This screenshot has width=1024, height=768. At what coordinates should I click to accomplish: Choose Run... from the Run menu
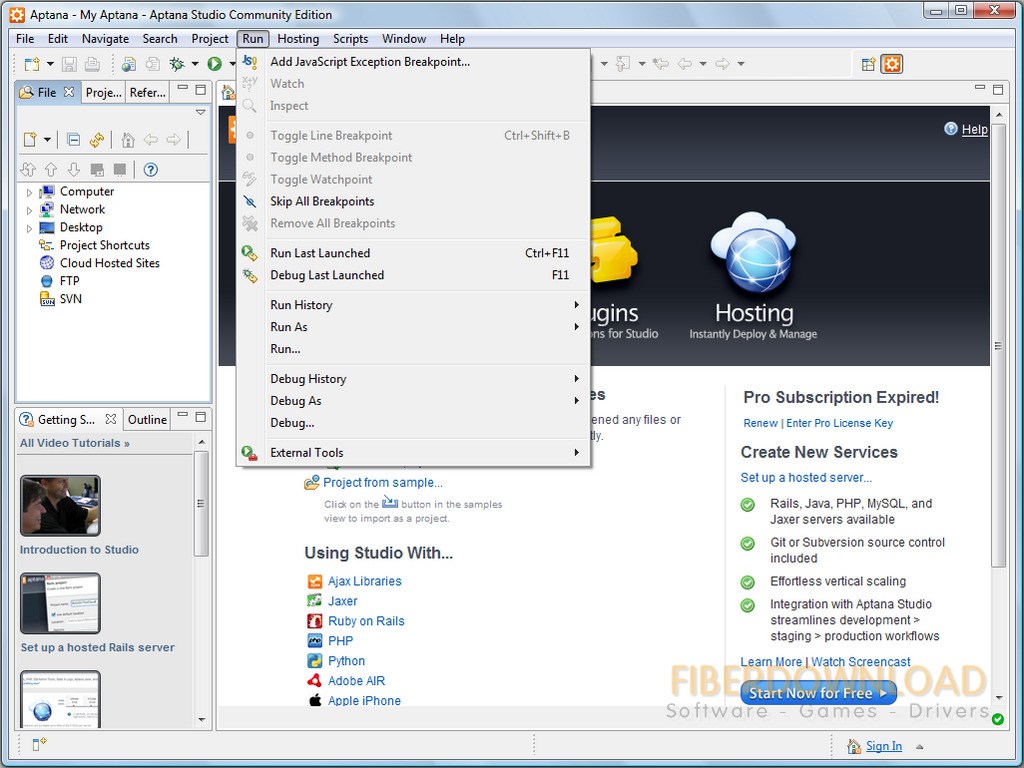(414, 349)
